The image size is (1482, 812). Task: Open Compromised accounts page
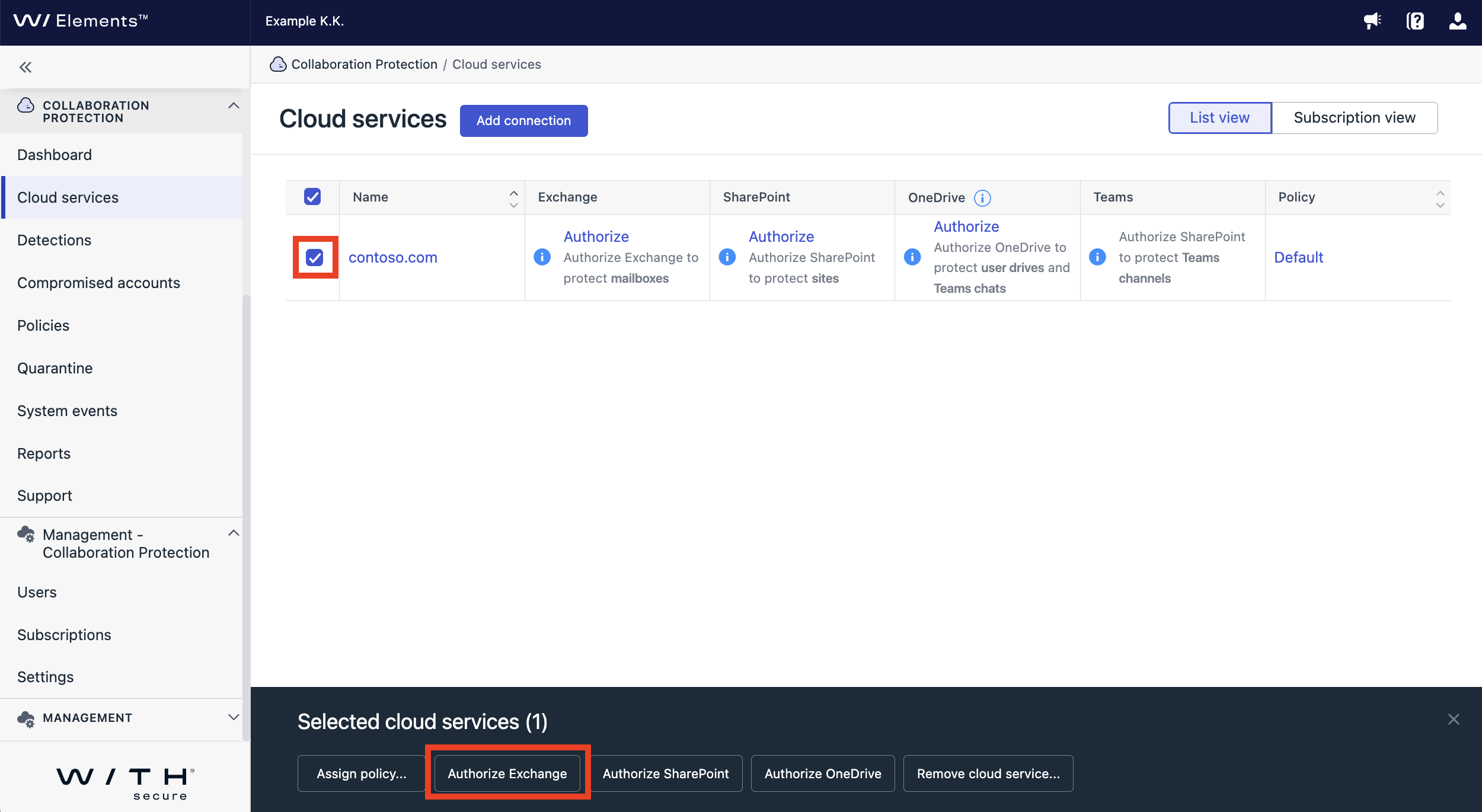[122, 283]
